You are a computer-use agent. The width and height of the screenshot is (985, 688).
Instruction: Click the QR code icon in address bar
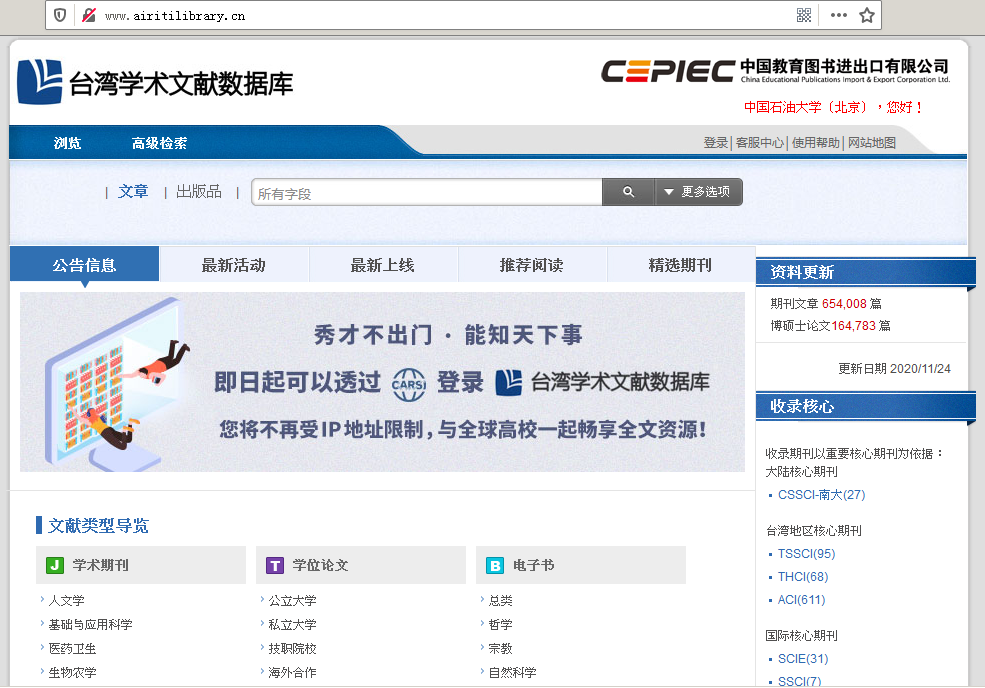[x=803, y=15]
